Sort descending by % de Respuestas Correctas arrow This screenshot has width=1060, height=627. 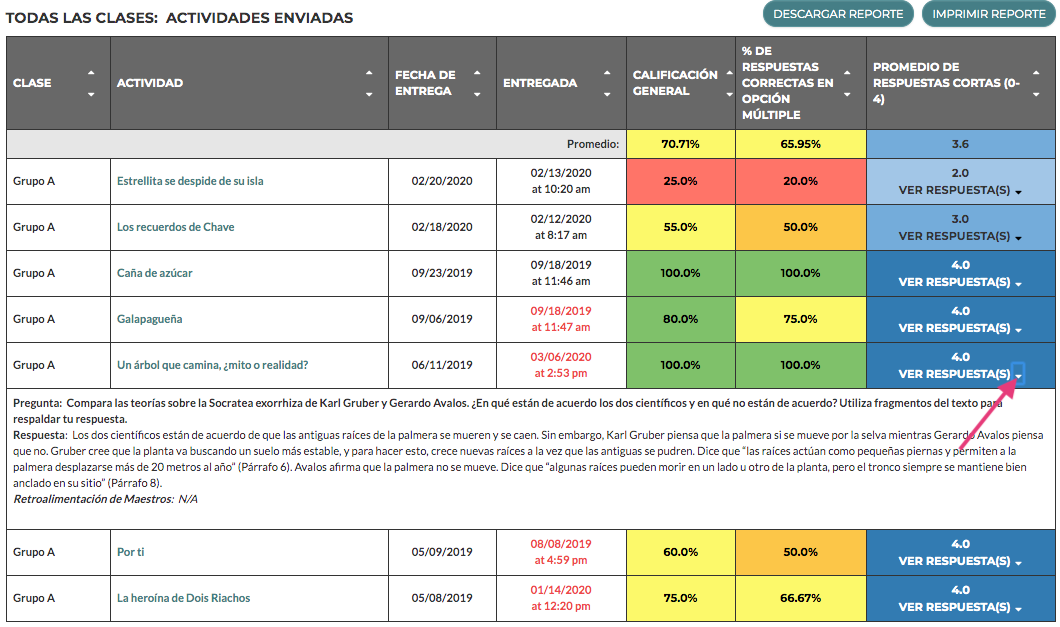[x=847, y=94]
